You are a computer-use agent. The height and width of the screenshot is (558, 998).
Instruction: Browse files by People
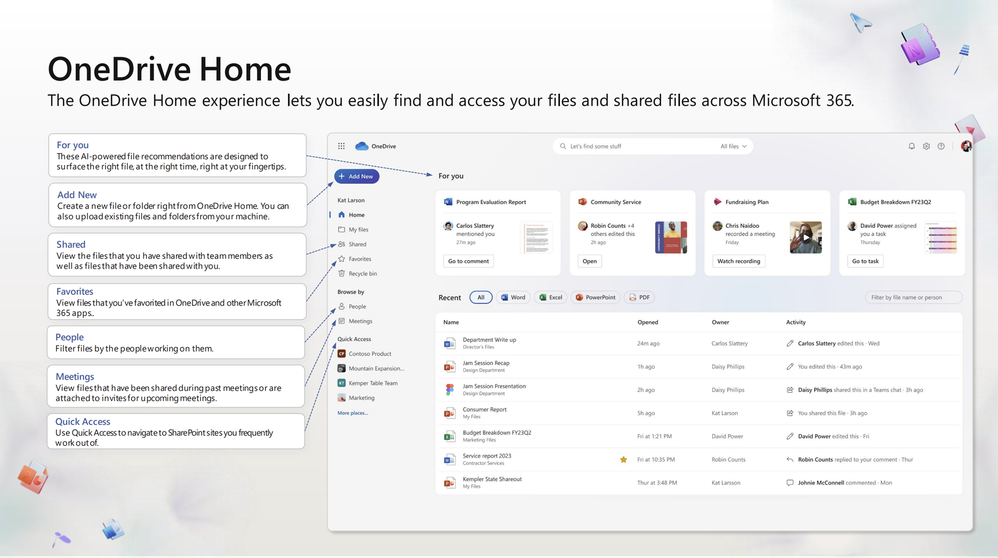(x=352, y=306)
